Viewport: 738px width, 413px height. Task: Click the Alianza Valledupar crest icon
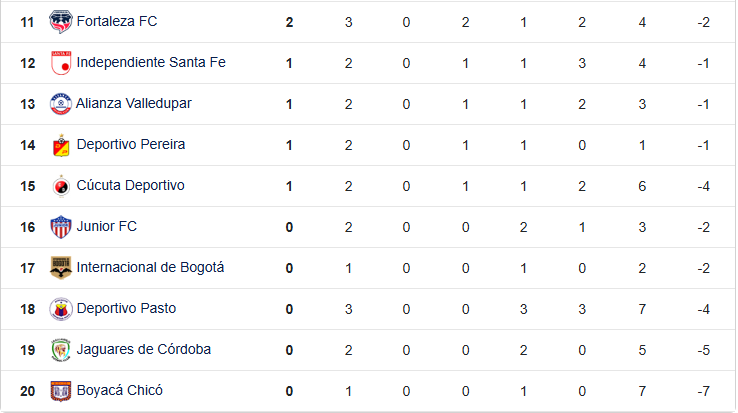(x=61, y=104)
